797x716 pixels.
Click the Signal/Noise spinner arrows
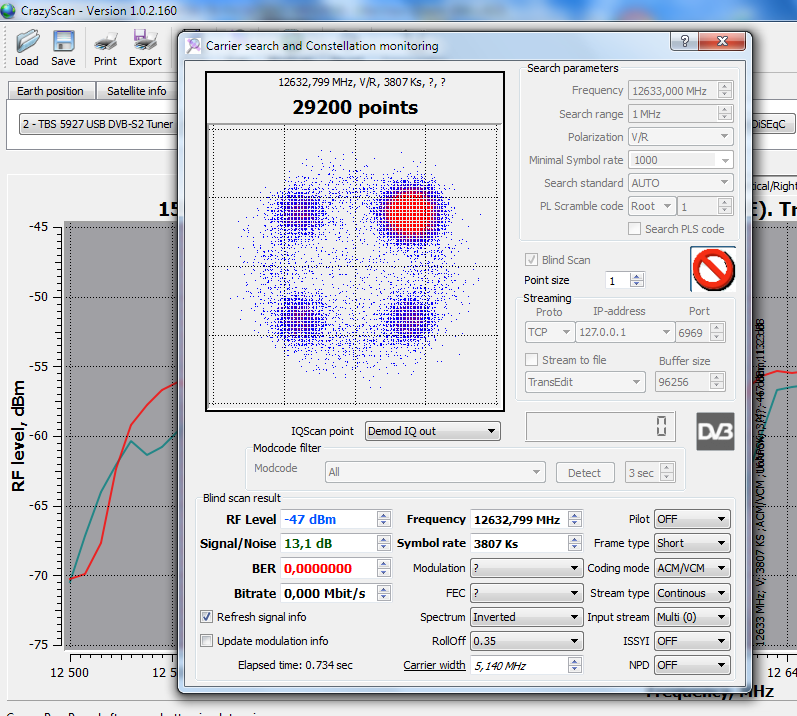point(384,543)
